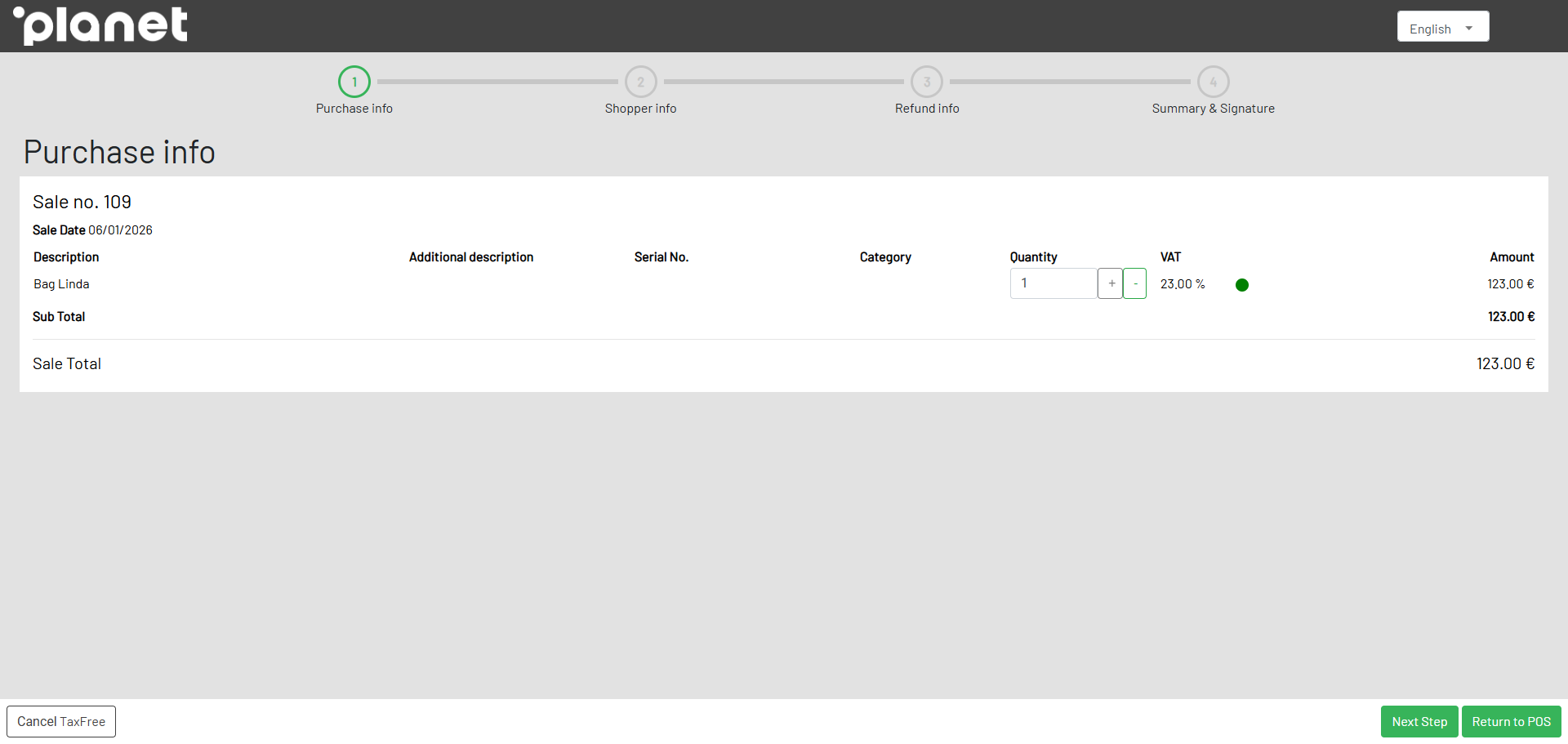This screenshot has width=1568, height=744.
Task: Click Return to POS
Action: [1512, 722]
